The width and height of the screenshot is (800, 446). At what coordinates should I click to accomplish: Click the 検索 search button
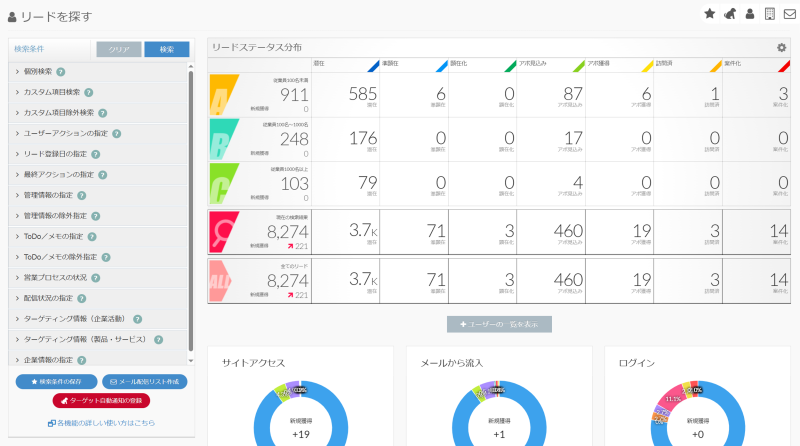click(167, 49)
